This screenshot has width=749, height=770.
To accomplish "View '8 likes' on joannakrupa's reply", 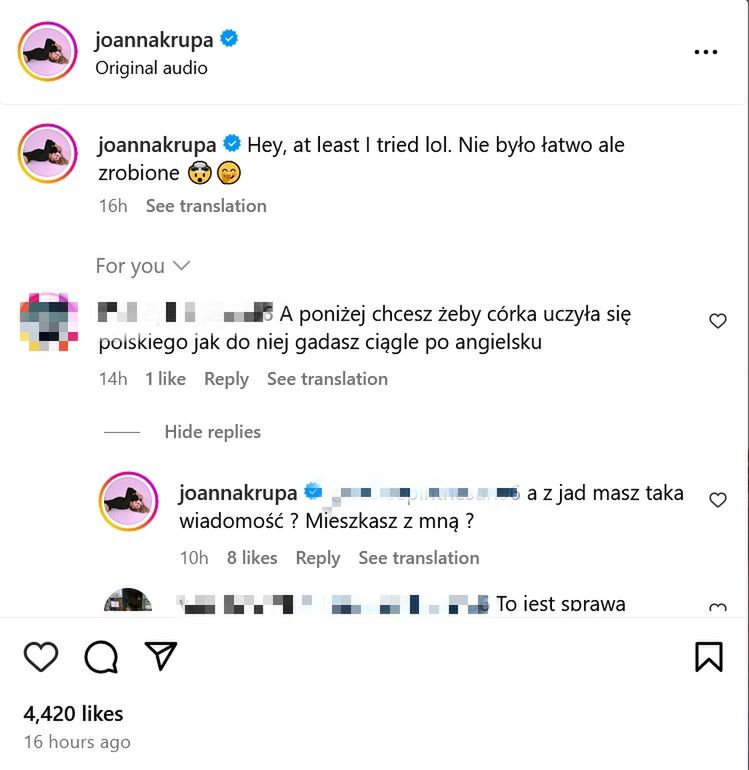I will click(252, 558).
